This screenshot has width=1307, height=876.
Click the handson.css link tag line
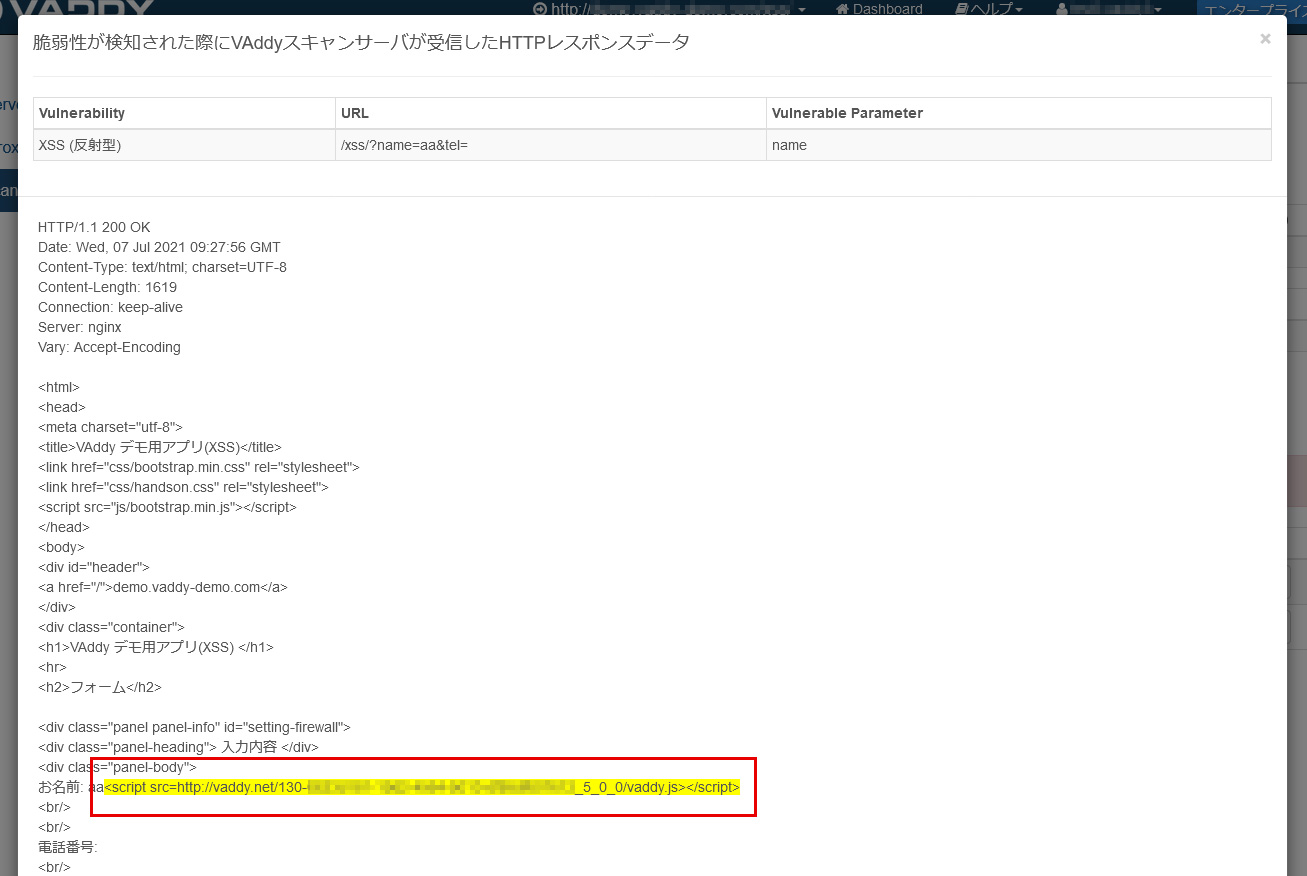pos(183,487)
